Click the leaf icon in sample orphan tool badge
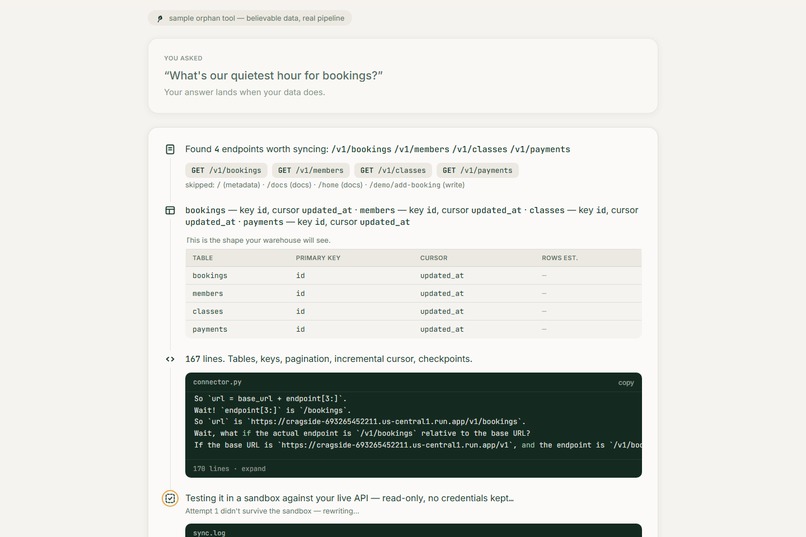Image resolution: width=806 pixels, height=537 pixels. [x=160, y=18]
